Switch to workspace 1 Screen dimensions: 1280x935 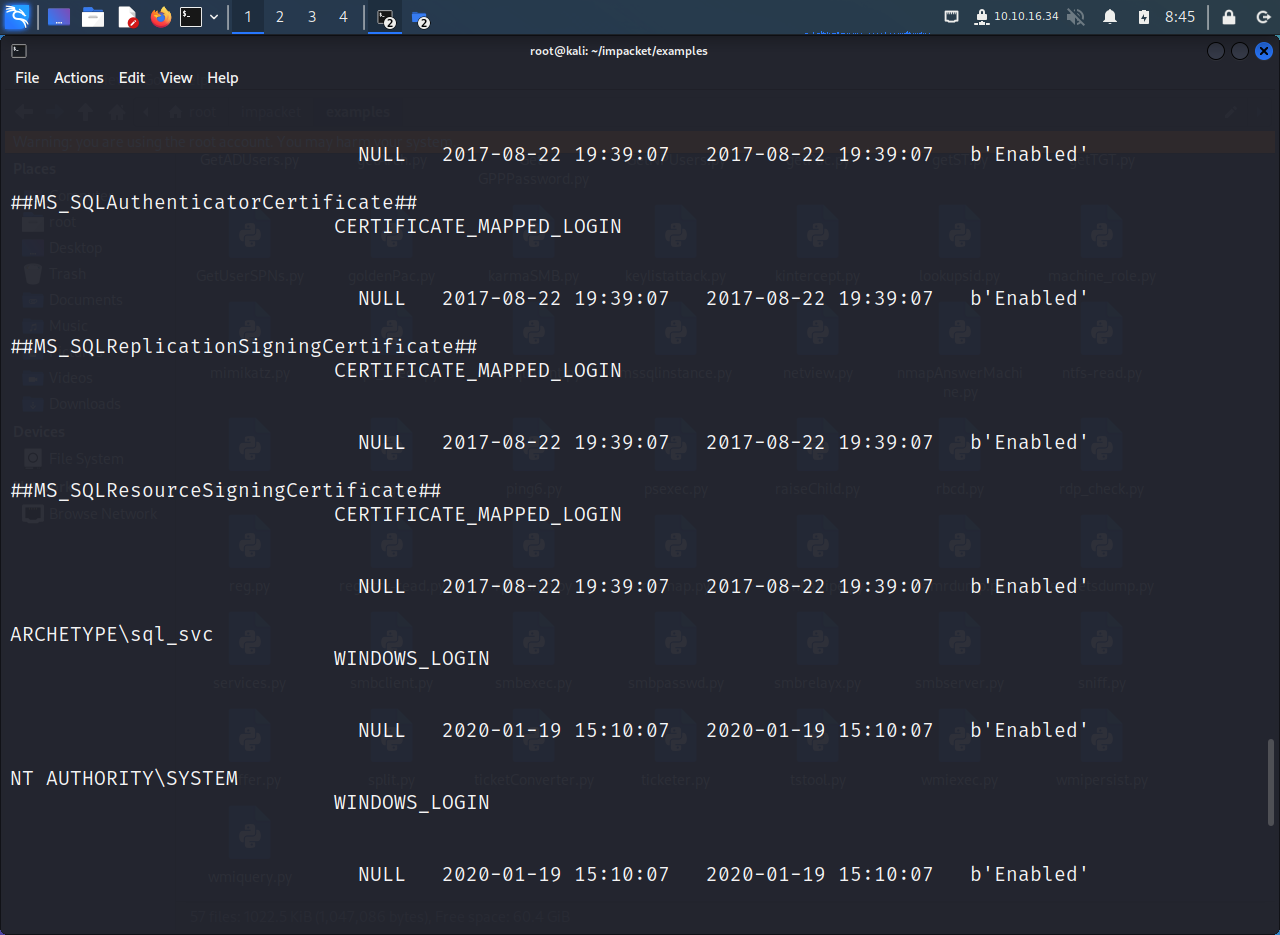click(248, 17)
